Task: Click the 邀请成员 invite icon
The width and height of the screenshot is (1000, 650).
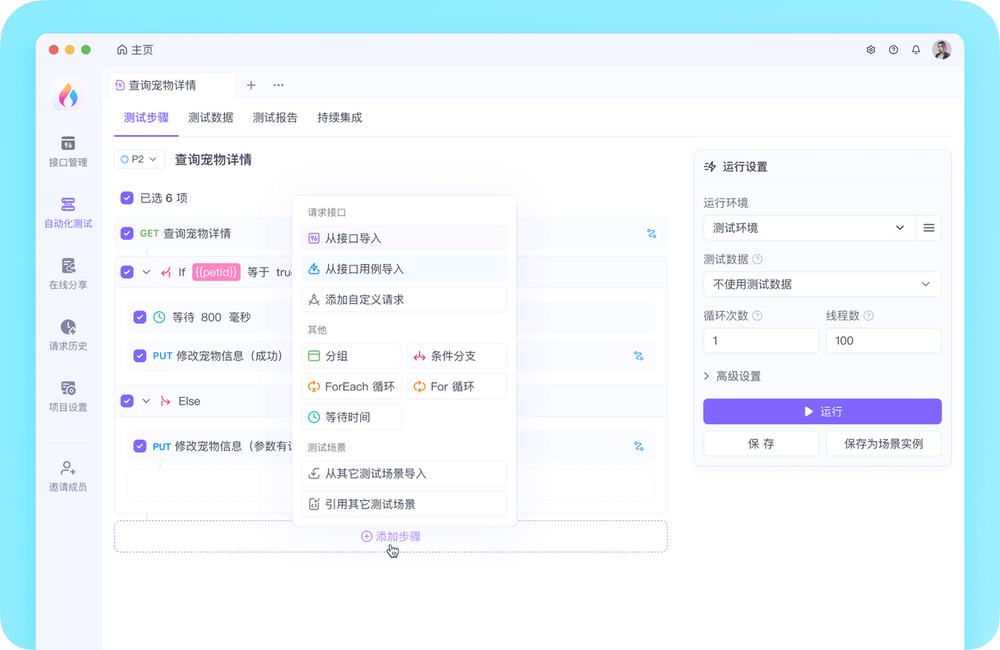Action: point(67,473)
